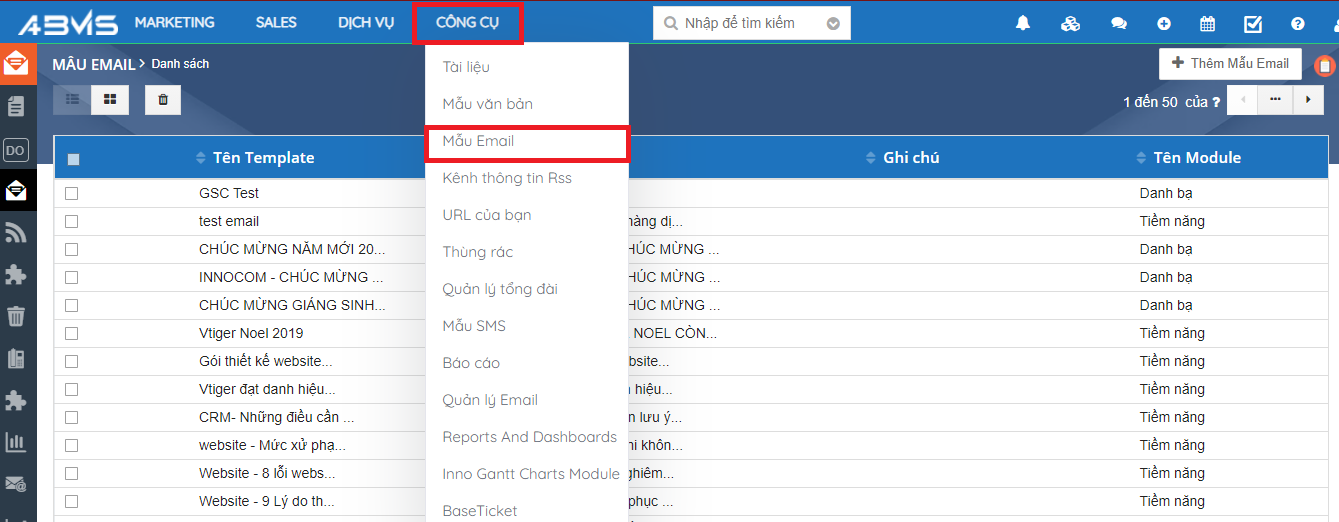Screen dimensions: 1339x522
Task: Click the quick create plus icon
Action: pos(1164,24)
